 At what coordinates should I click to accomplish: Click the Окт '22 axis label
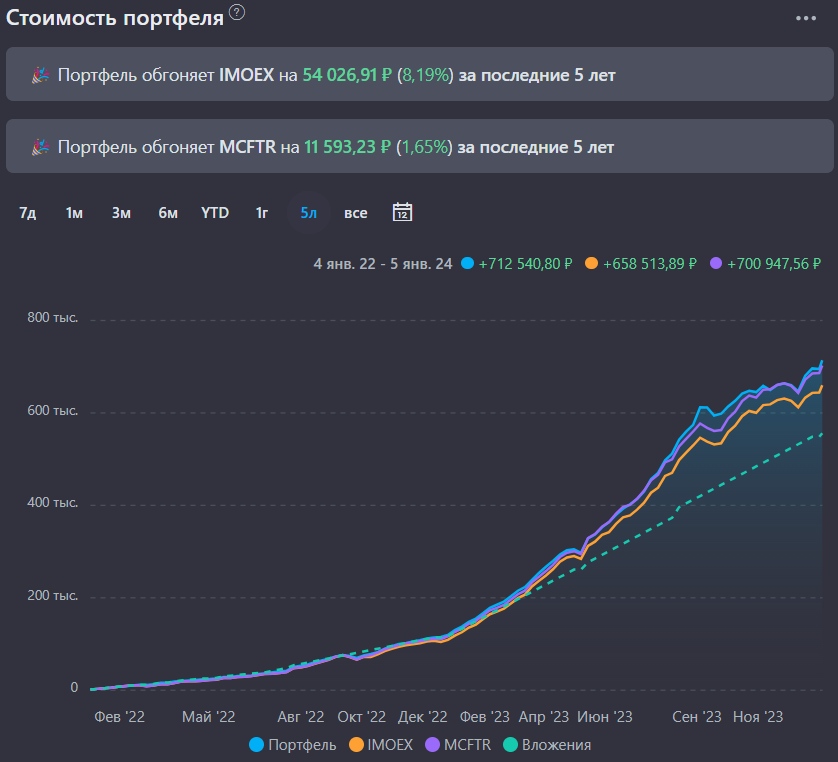click(x=362, y=717)
